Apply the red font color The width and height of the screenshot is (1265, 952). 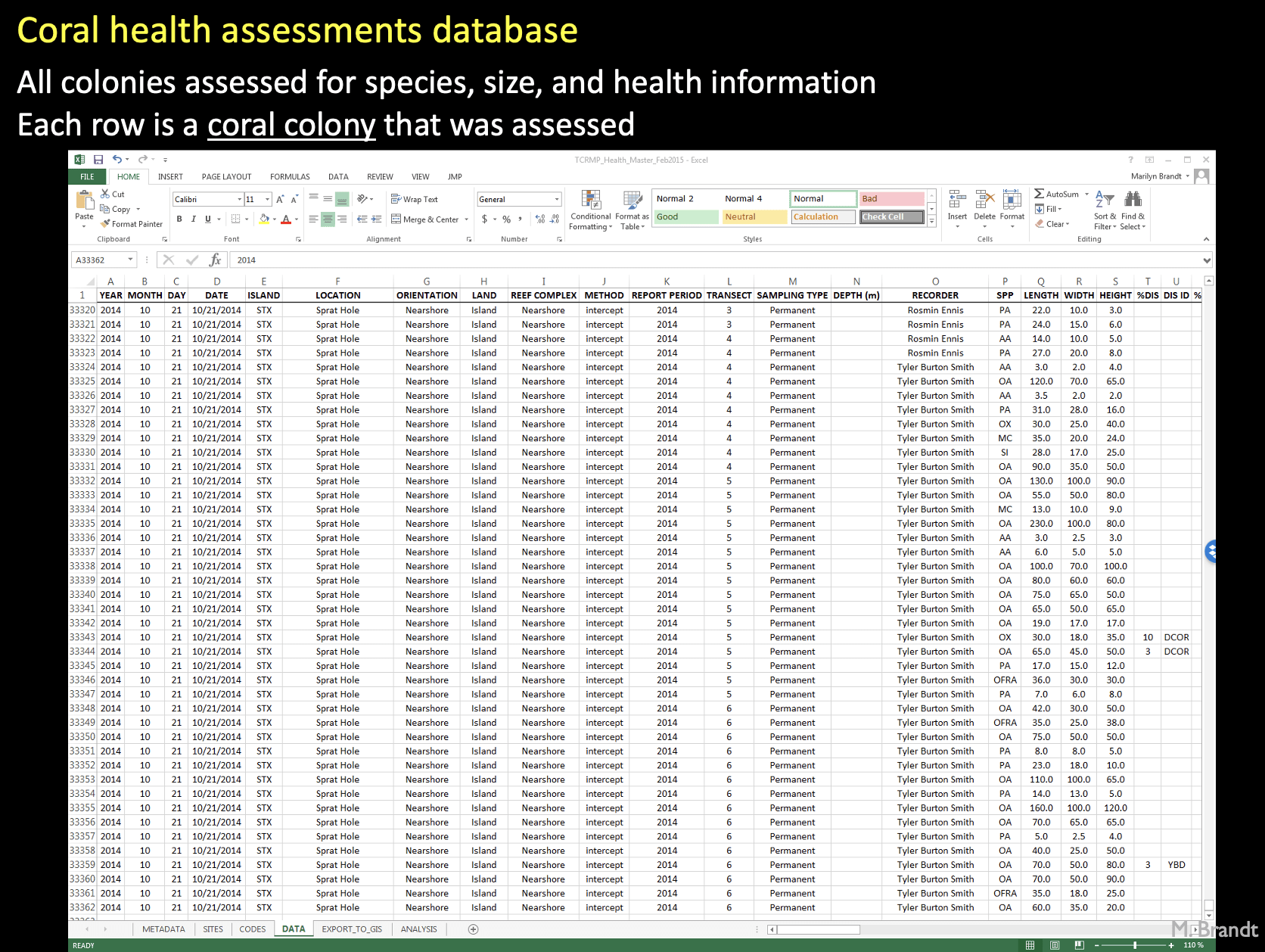286,219
